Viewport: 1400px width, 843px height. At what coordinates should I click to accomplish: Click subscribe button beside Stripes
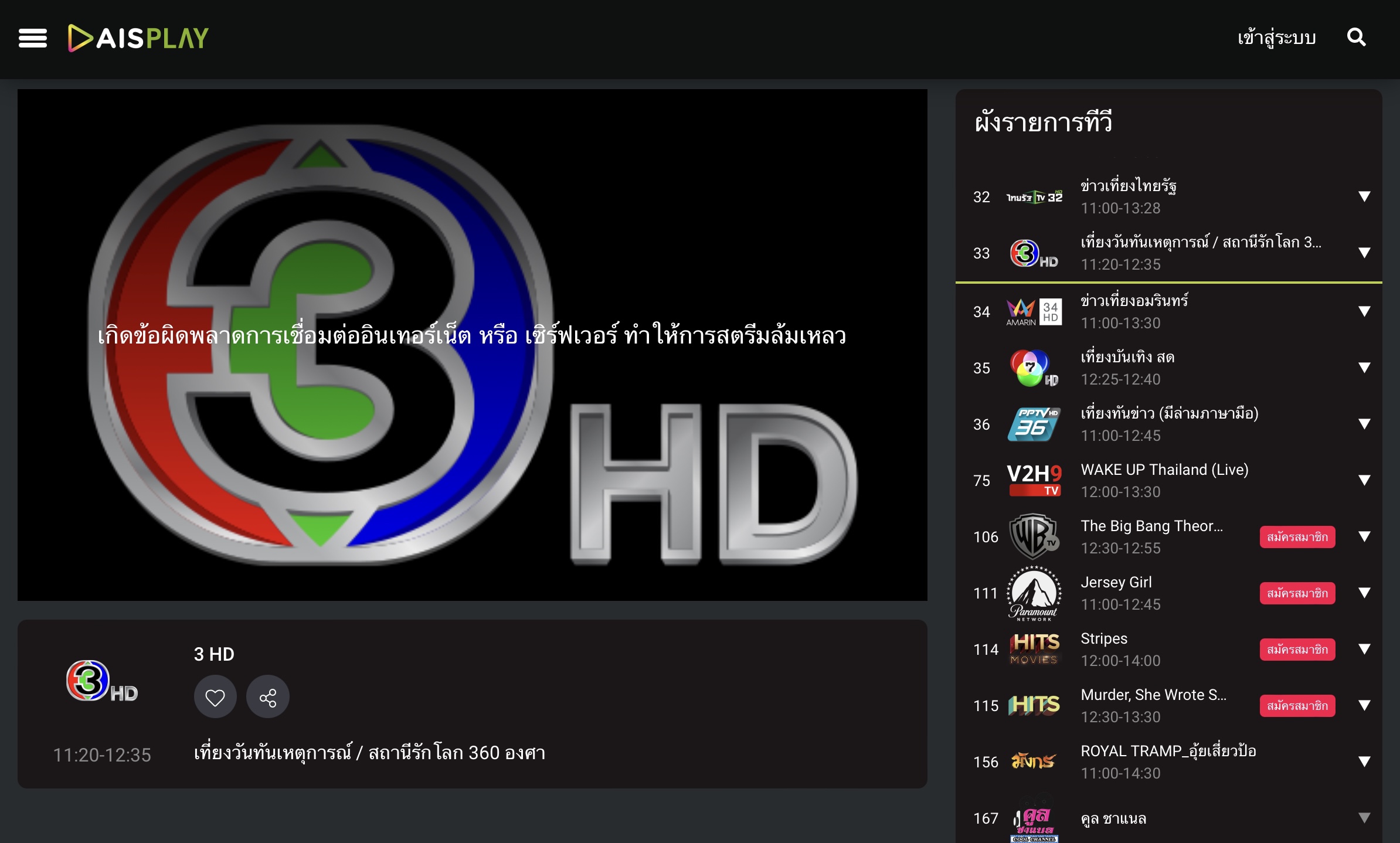1297,650
